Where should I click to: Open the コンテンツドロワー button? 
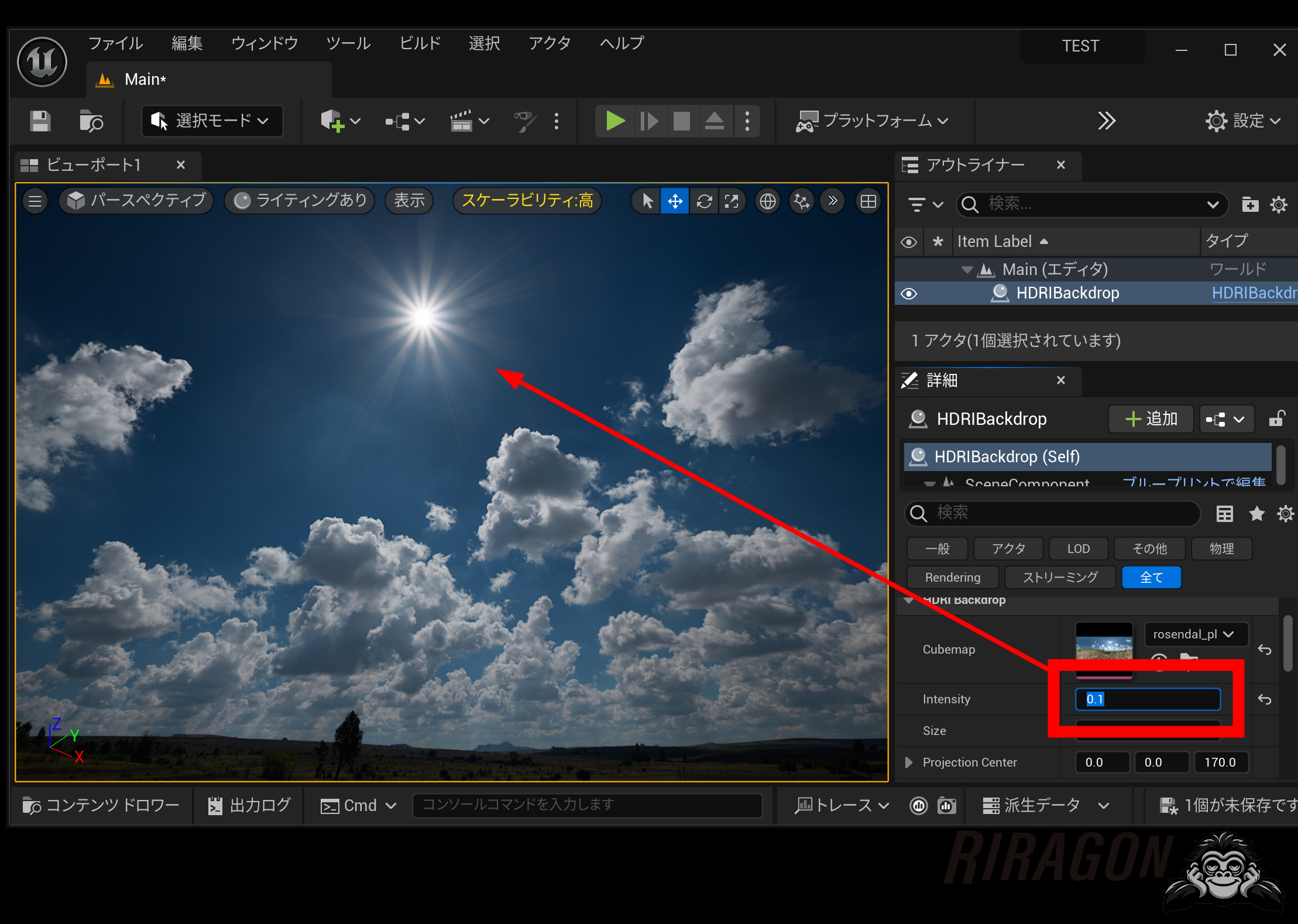tap(101, 805)
